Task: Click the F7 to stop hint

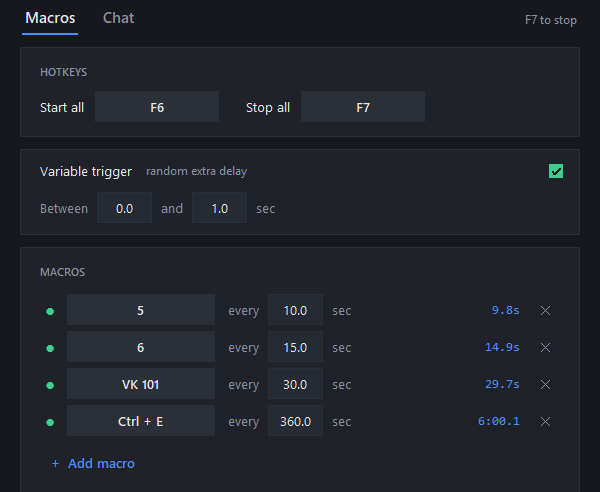Action: (x=551, y=20)
